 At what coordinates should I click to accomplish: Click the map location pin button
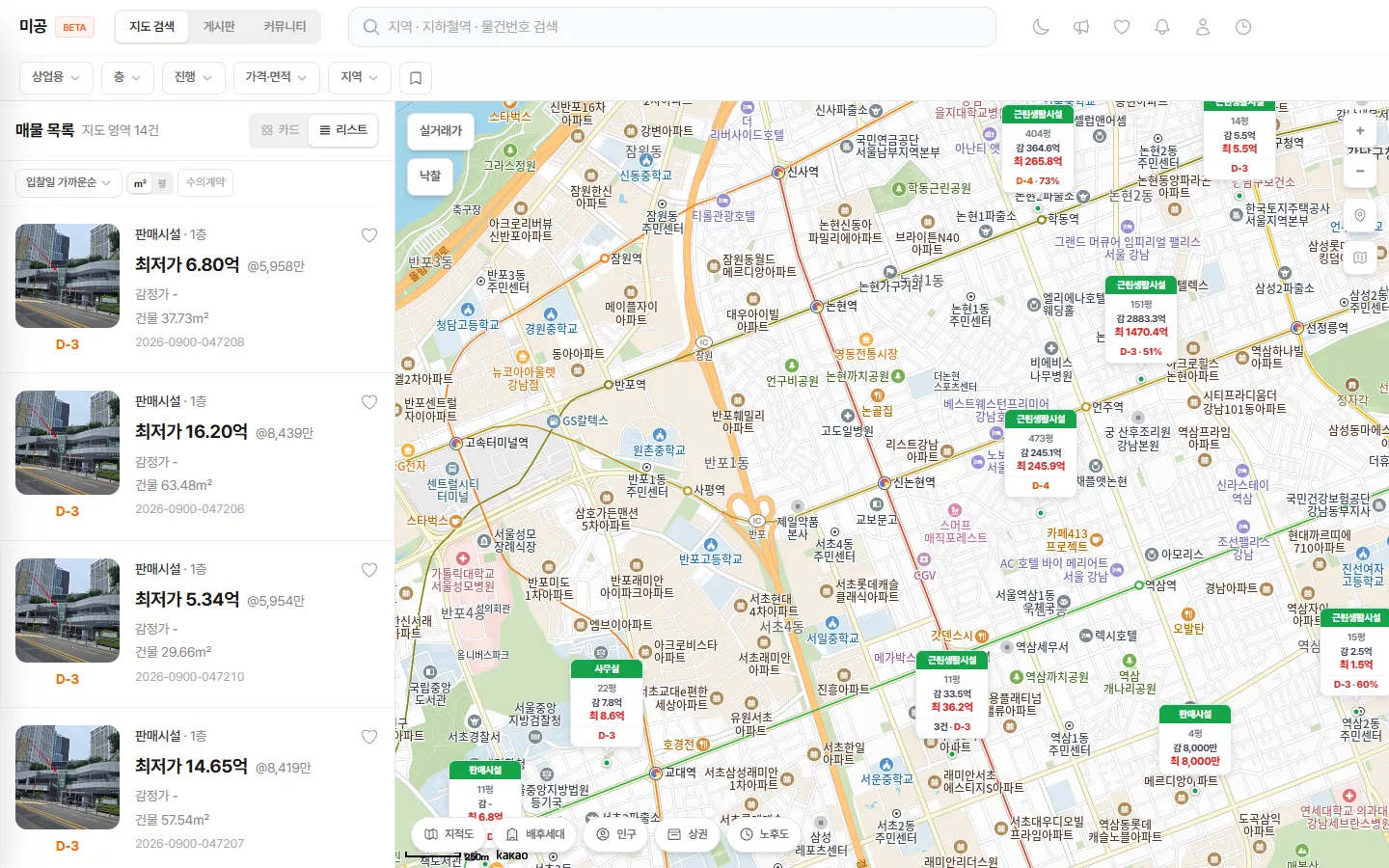click(x=1360, y=215)
